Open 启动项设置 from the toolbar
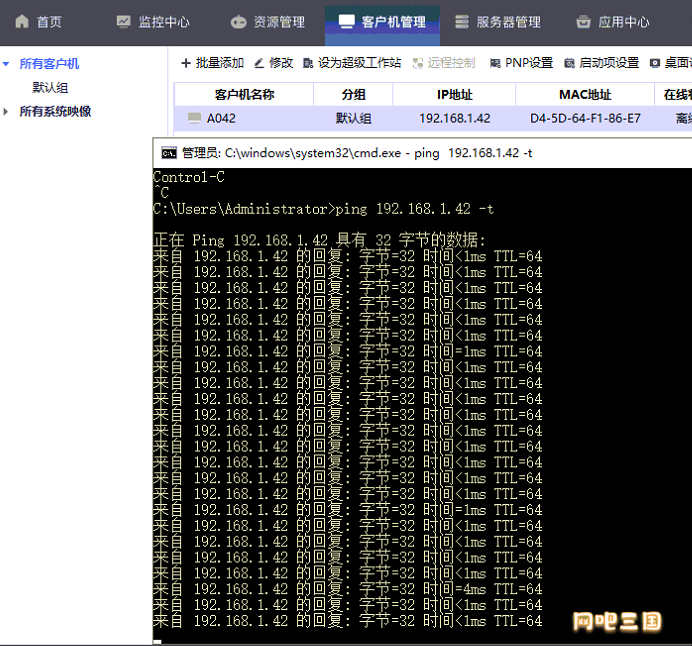 point(602,63)
